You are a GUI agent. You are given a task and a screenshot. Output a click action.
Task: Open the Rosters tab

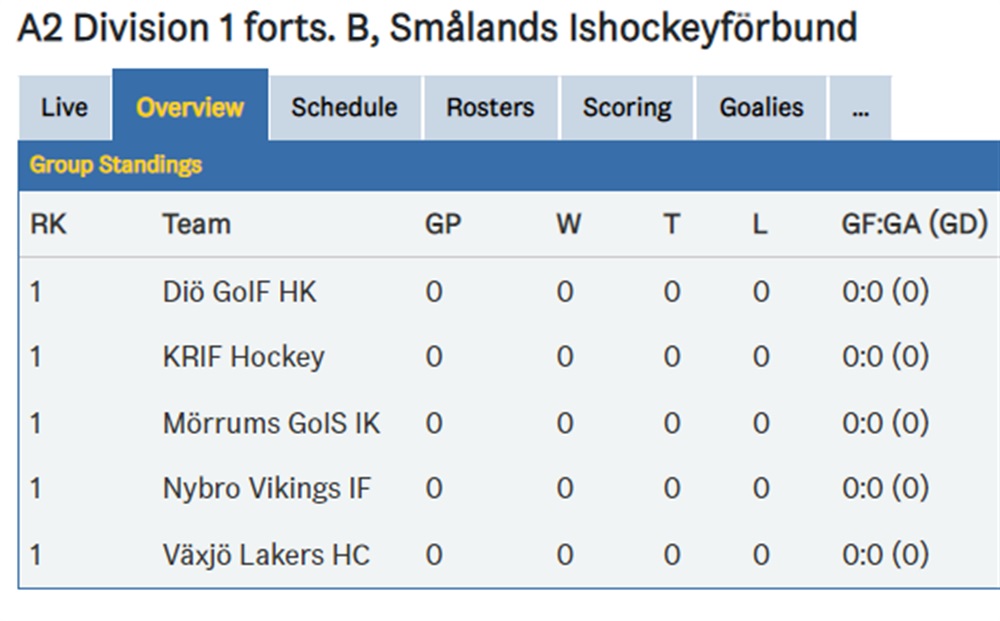click(490, 108)
